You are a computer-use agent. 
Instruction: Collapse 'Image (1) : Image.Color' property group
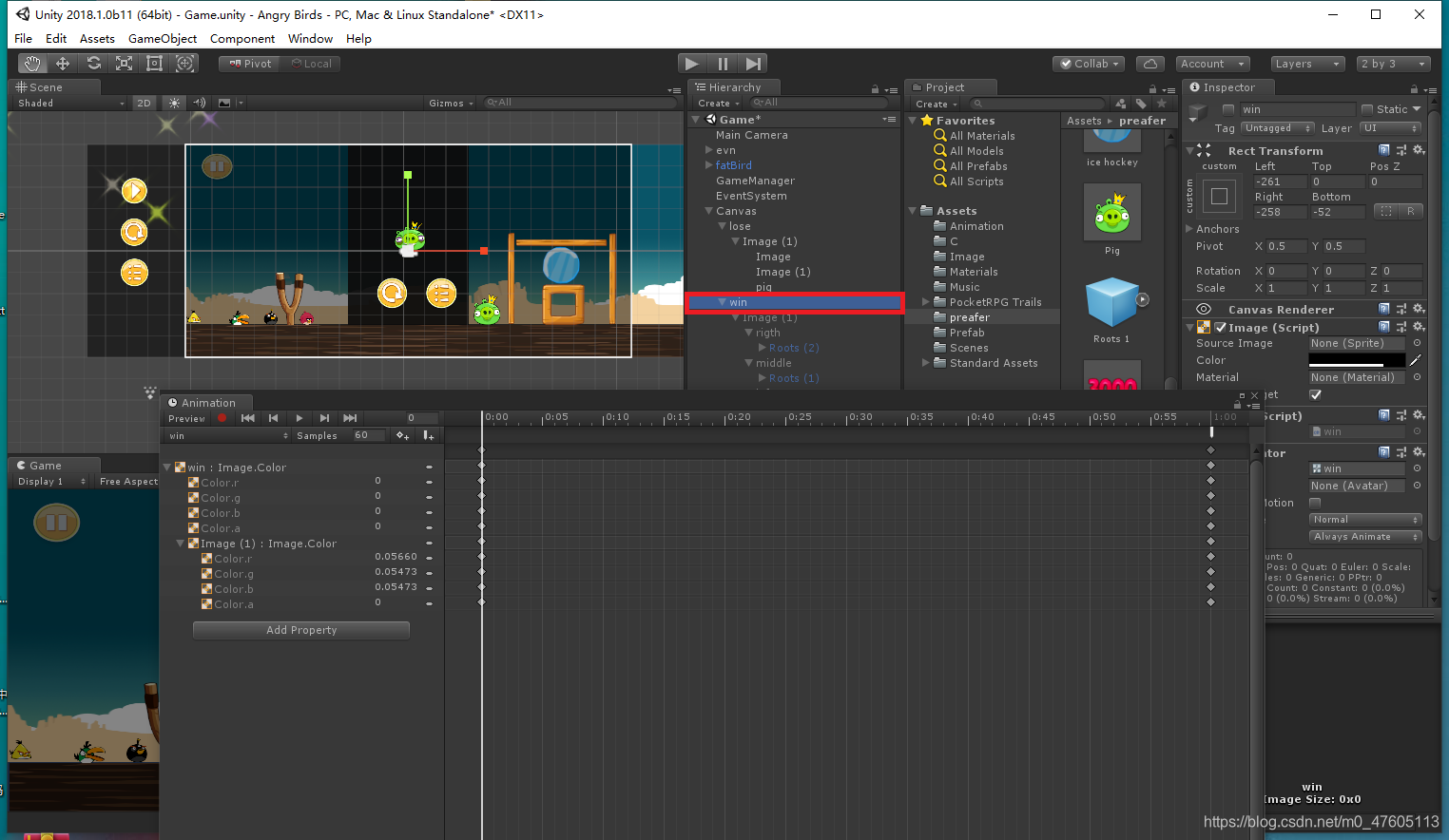tap(181, 544)
